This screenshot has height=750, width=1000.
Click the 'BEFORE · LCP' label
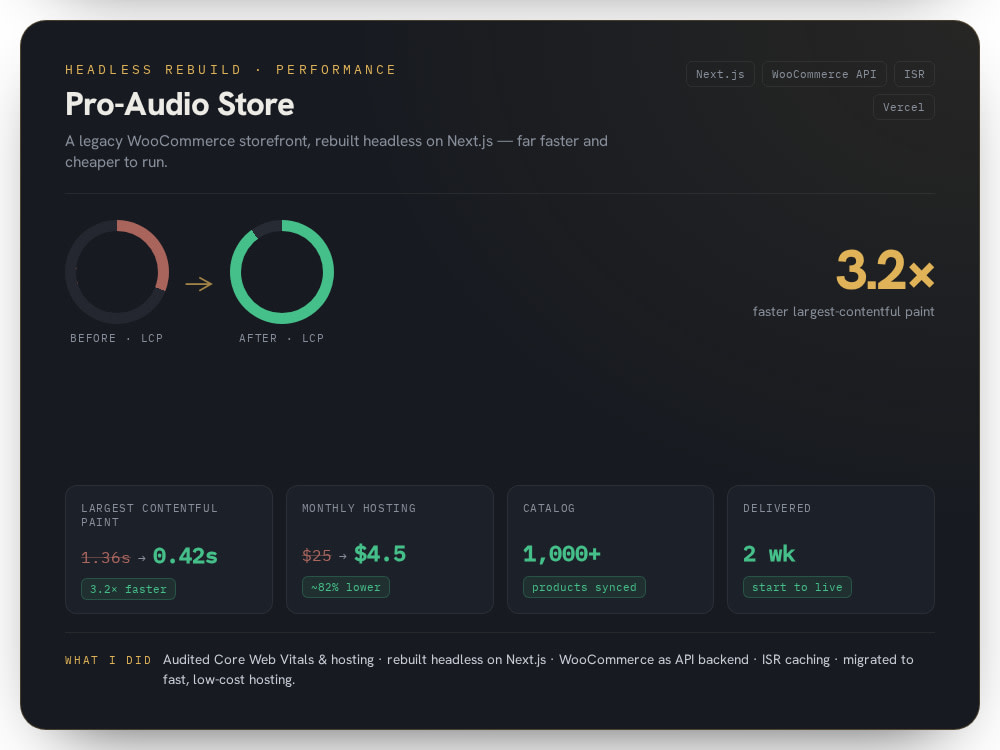point(117,338)
